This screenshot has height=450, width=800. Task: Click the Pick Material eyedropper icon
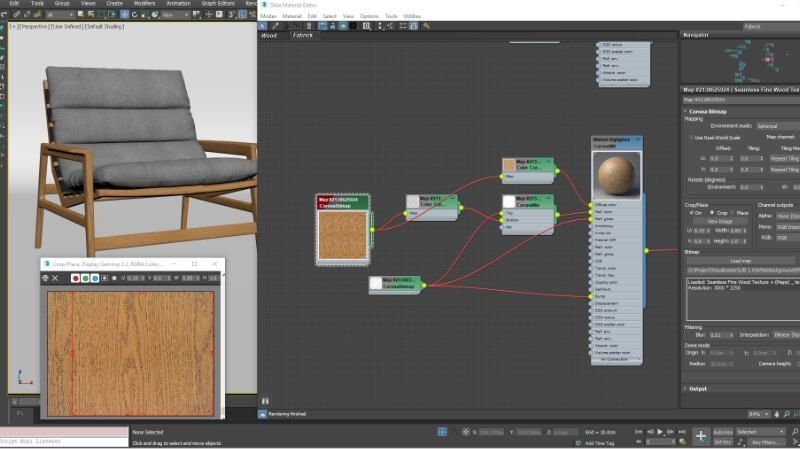(276, 26)
